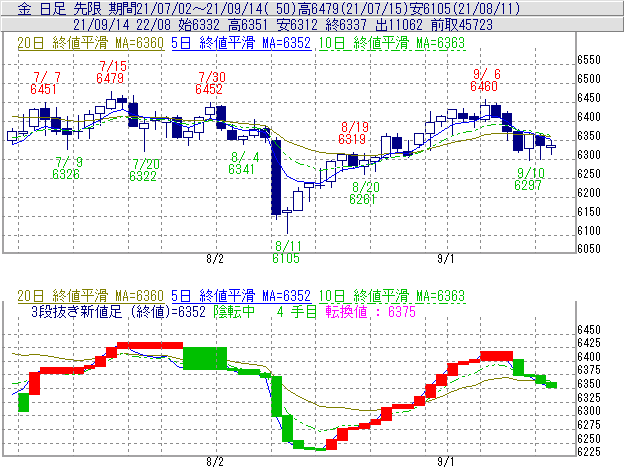This screenshot has width=624, height=475.
Task: Click the 9/10 6297 low annotation
Action: coord(528,179)
